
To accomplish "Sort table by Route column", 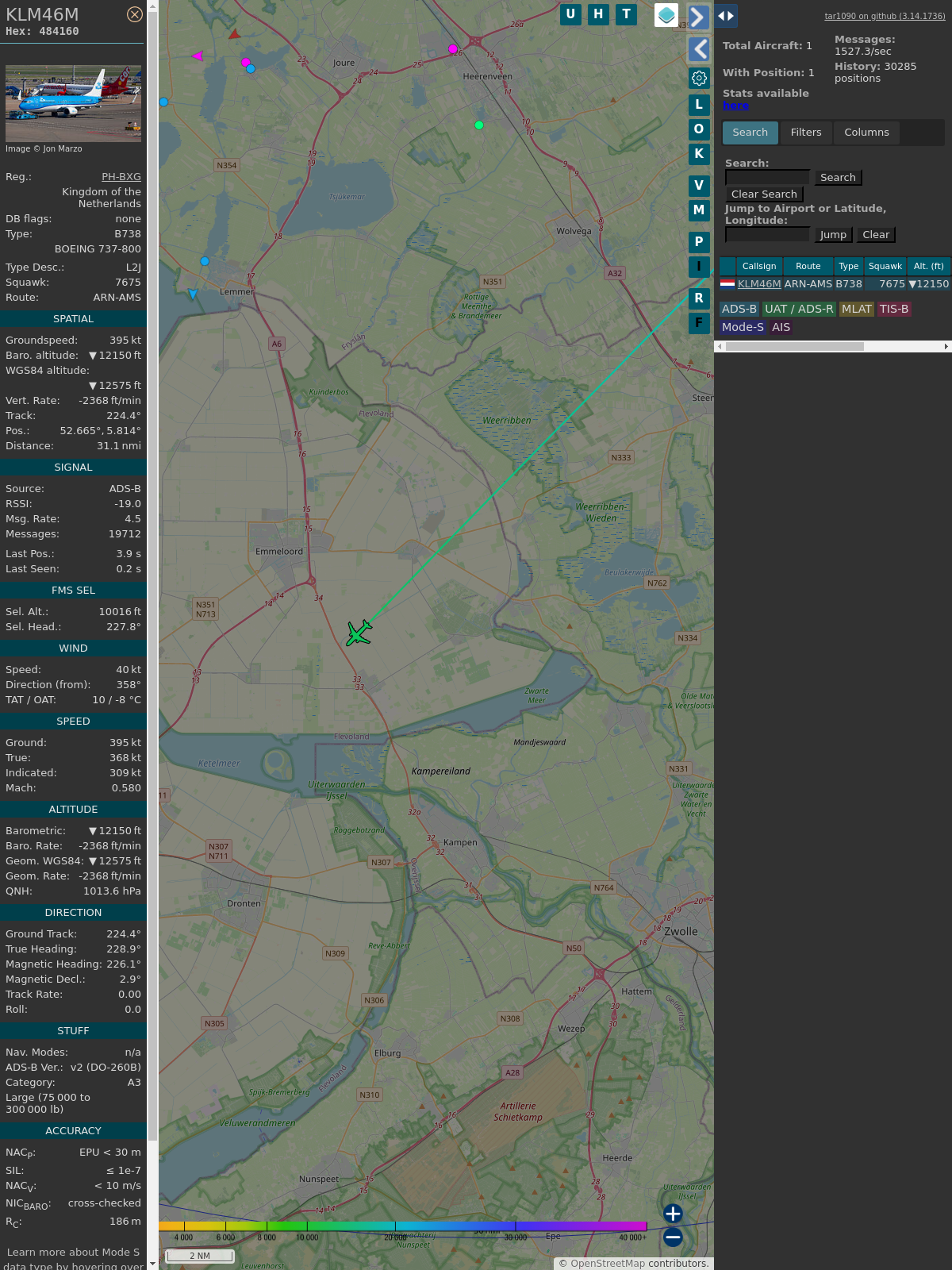I will [x=808, y=266].
